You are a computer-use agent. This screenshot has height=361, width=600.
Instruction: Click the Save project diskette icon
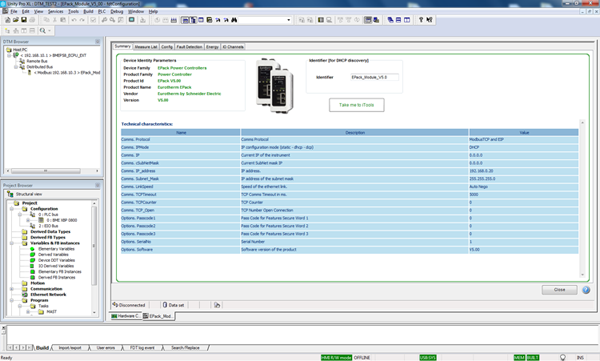(x=24, y=20)
